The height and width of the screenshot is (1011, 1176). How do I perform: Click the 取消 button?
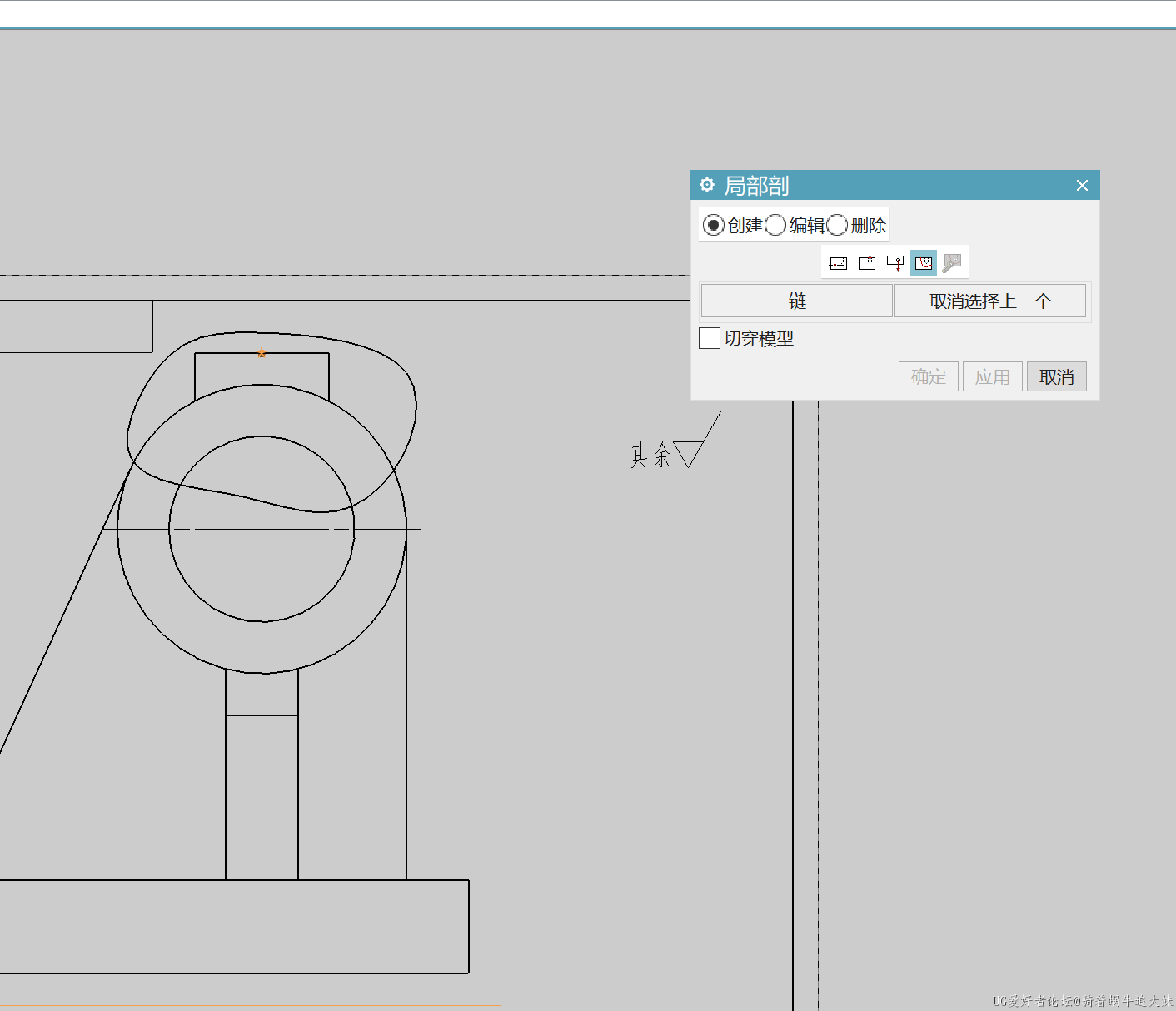(x=1057, y=376)
